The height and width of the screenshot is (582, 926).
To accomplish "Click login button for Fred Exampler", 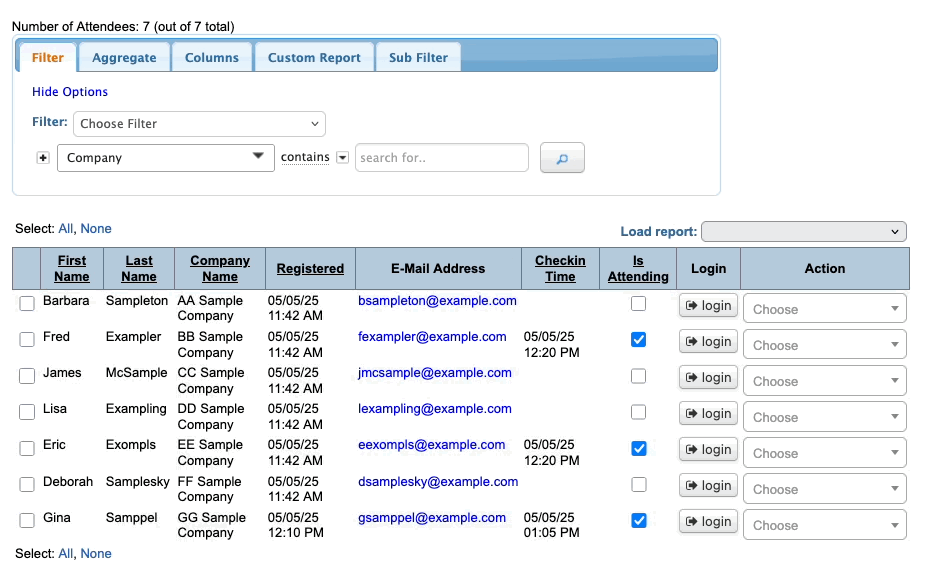I will (x=708, y=341).
